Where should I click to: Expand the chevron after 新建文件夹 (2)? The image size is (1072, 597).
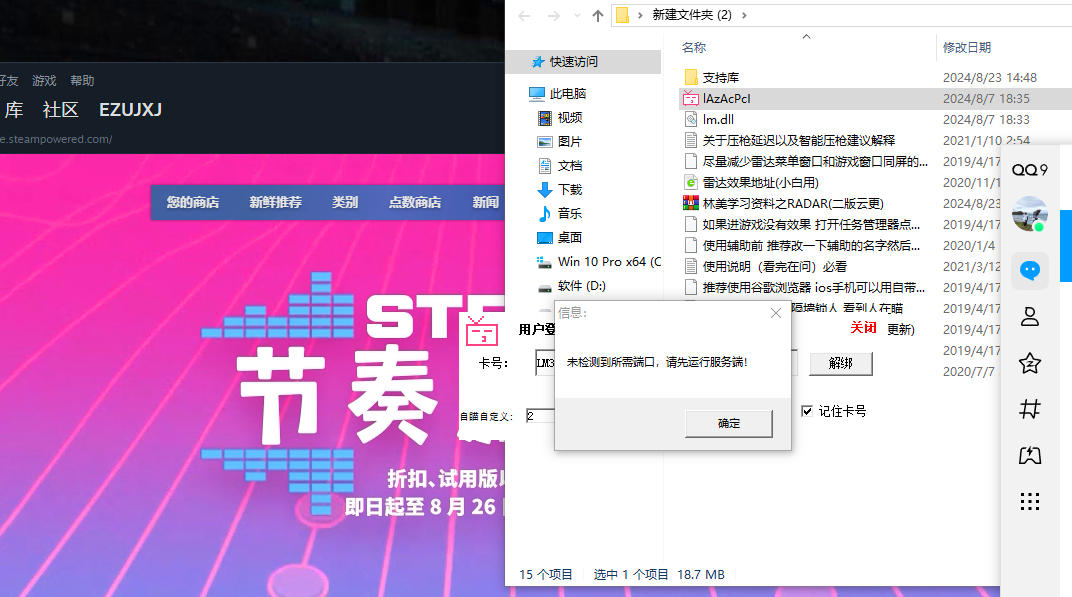[744, 15]
